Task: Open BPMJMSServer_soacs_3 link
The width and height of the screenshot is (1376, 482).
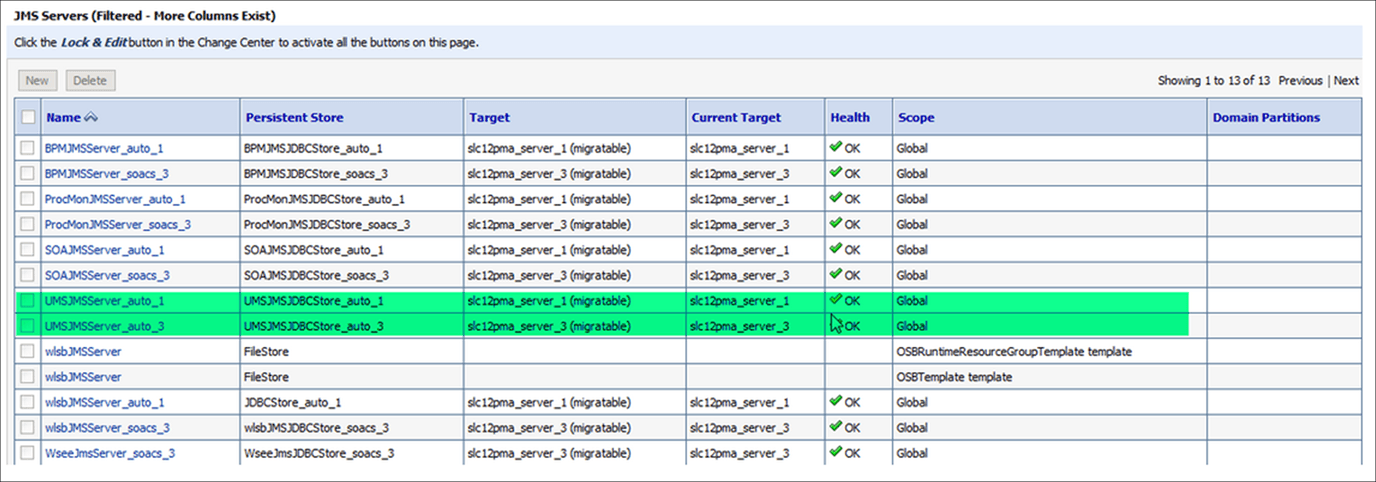Action: 107,173
